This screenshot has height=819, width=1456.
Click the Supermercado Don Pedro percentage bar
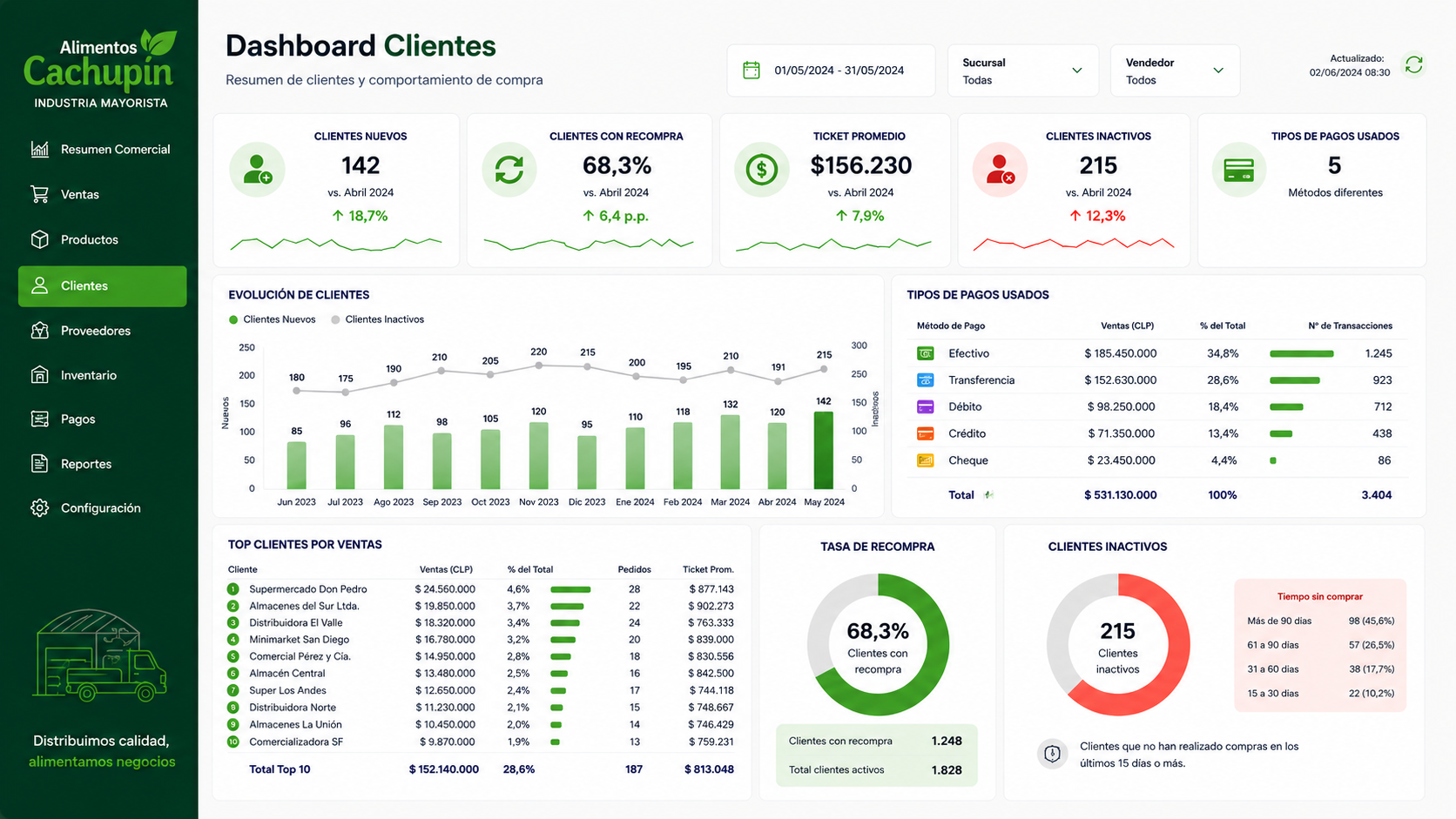tap(570, 589)
